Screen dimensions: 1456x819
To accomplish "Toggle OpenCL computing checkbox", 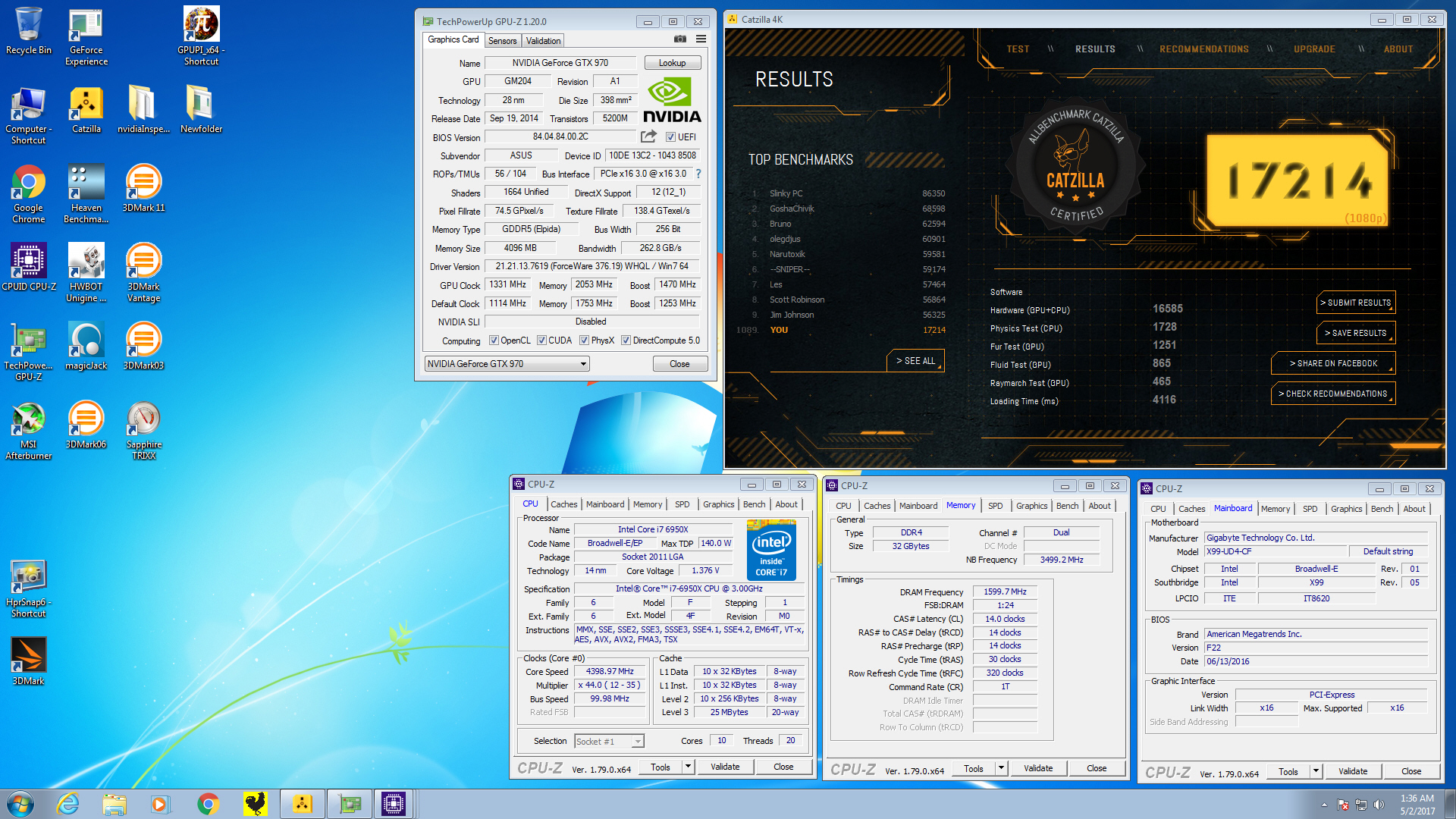I will click(x=494, y=340).
